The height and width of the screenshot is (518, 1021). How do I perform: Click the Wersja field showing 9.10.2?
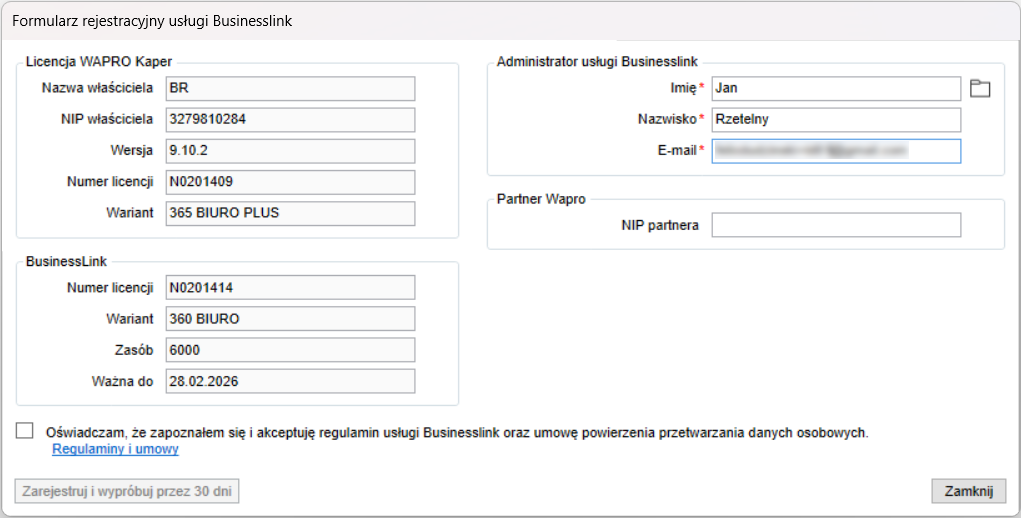(289, 151)
